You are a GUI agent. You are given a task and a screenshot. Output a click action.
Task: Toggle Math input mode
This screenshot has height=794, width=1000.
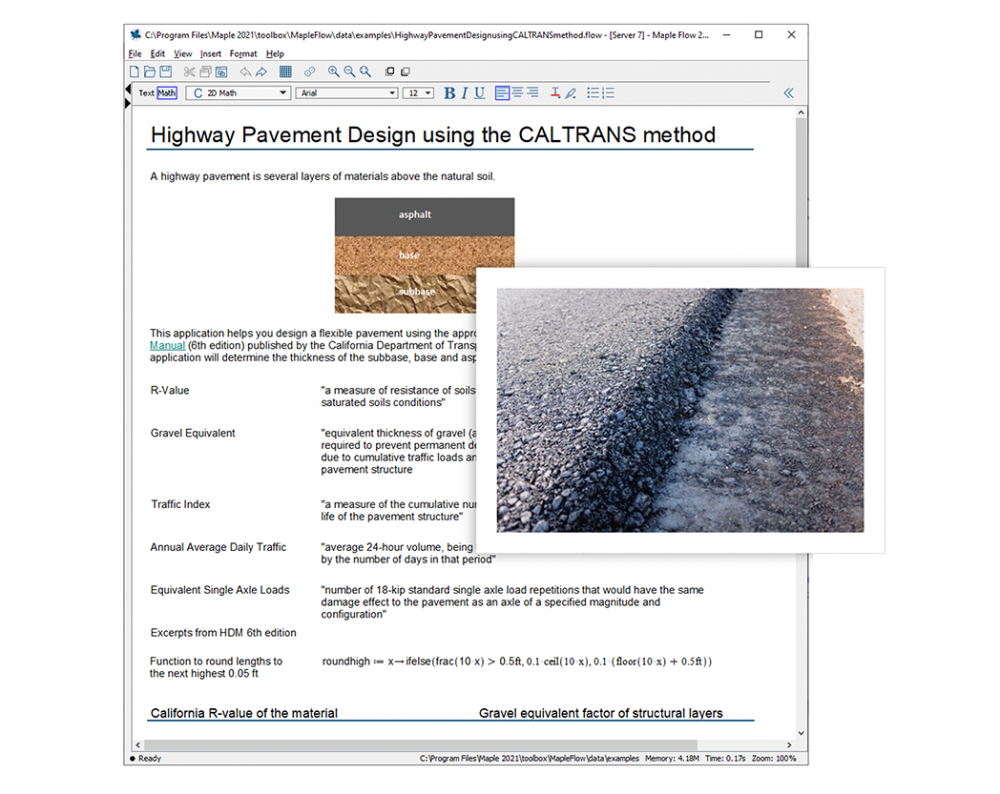[x=167, y=93]
